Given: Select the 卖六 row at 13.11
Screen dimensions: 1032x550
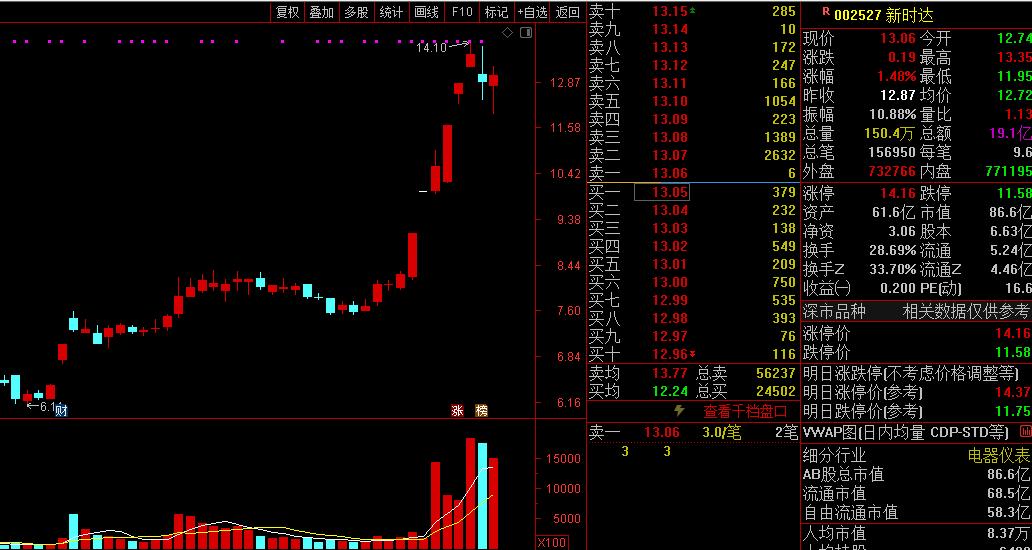Looking at the screenshot, I should (x=692, y=84).
